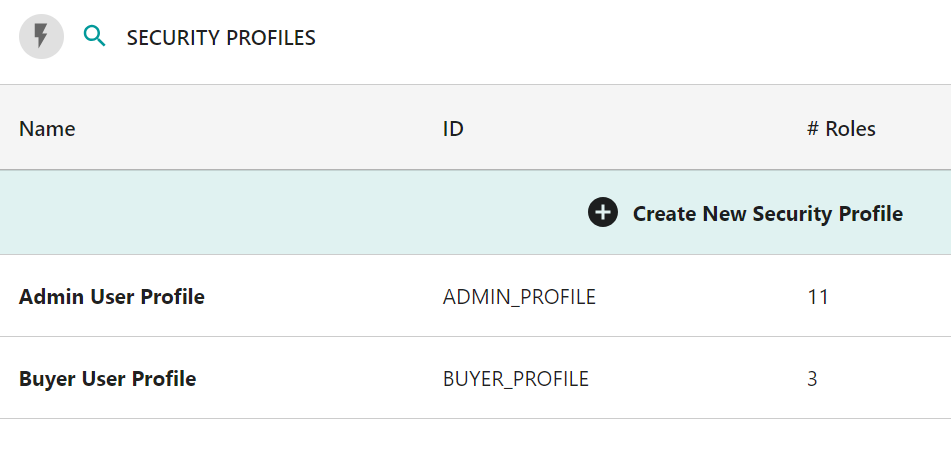Click blank space between ADMIN_PROFILE and 11

(x=700, y=296)
